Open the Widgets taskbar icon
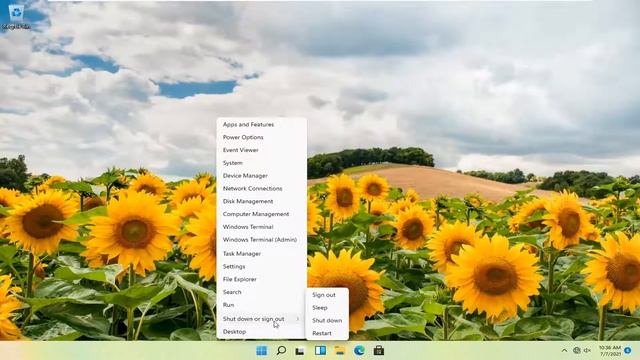Screen dimensions: 640x360 coord(320,351)
